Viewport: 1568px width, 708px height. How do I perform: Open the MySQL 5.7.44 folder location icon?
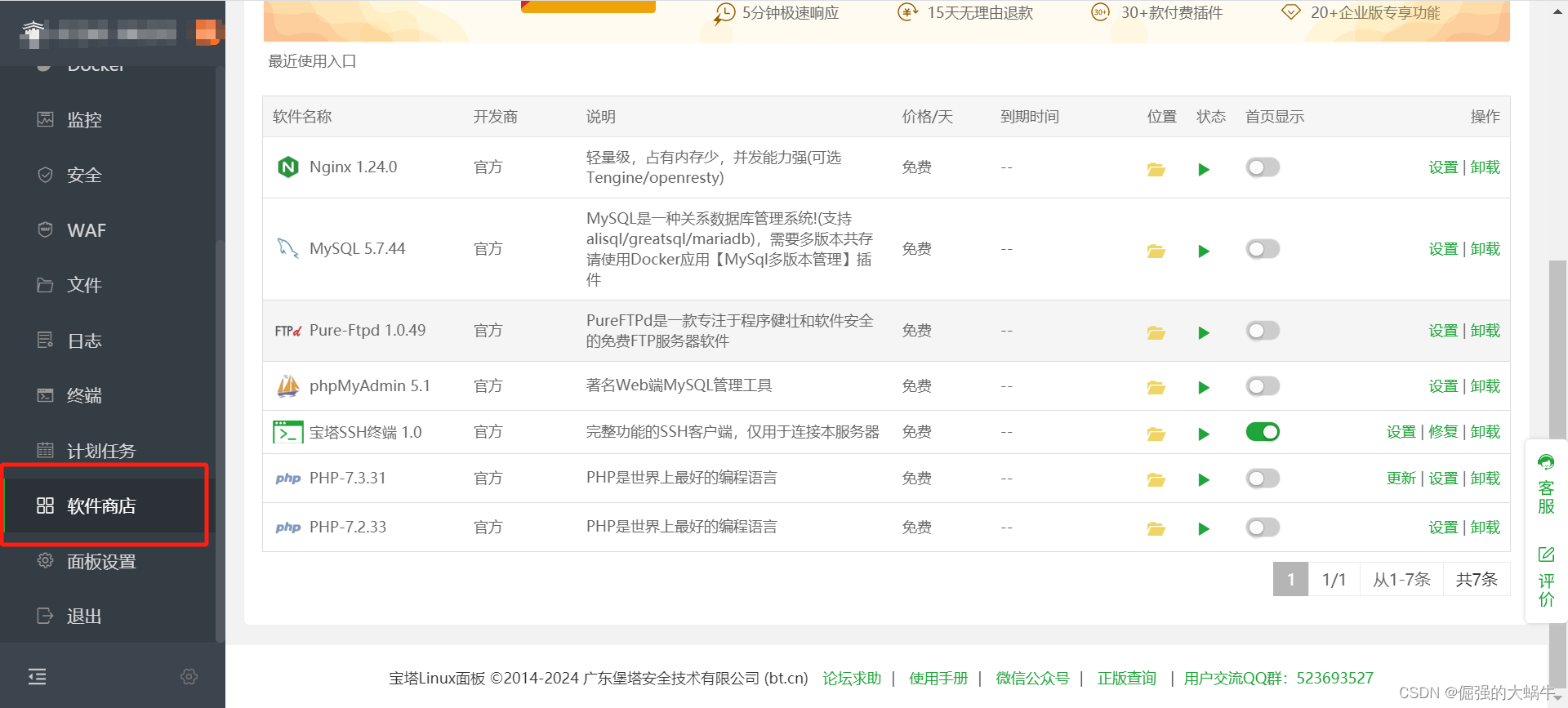point(1156,251)
